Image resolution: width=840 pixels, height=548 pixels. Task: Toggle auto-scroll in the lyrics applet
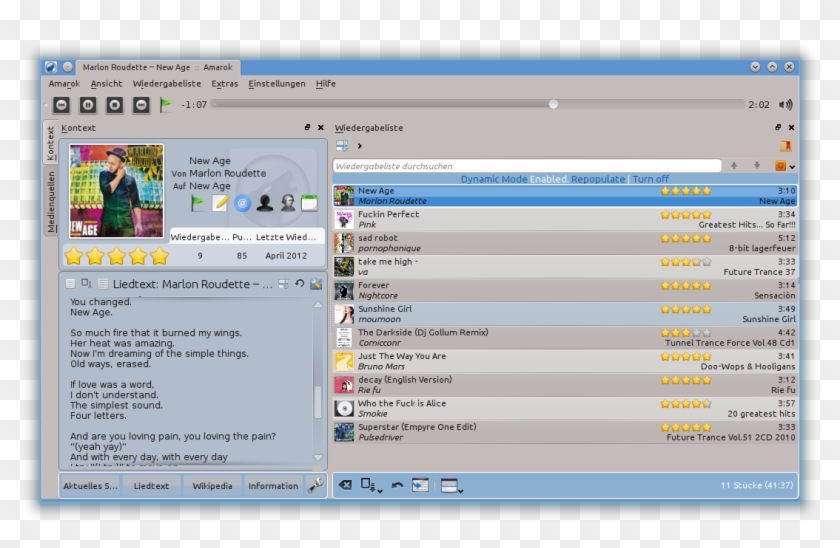click(283, 283)
